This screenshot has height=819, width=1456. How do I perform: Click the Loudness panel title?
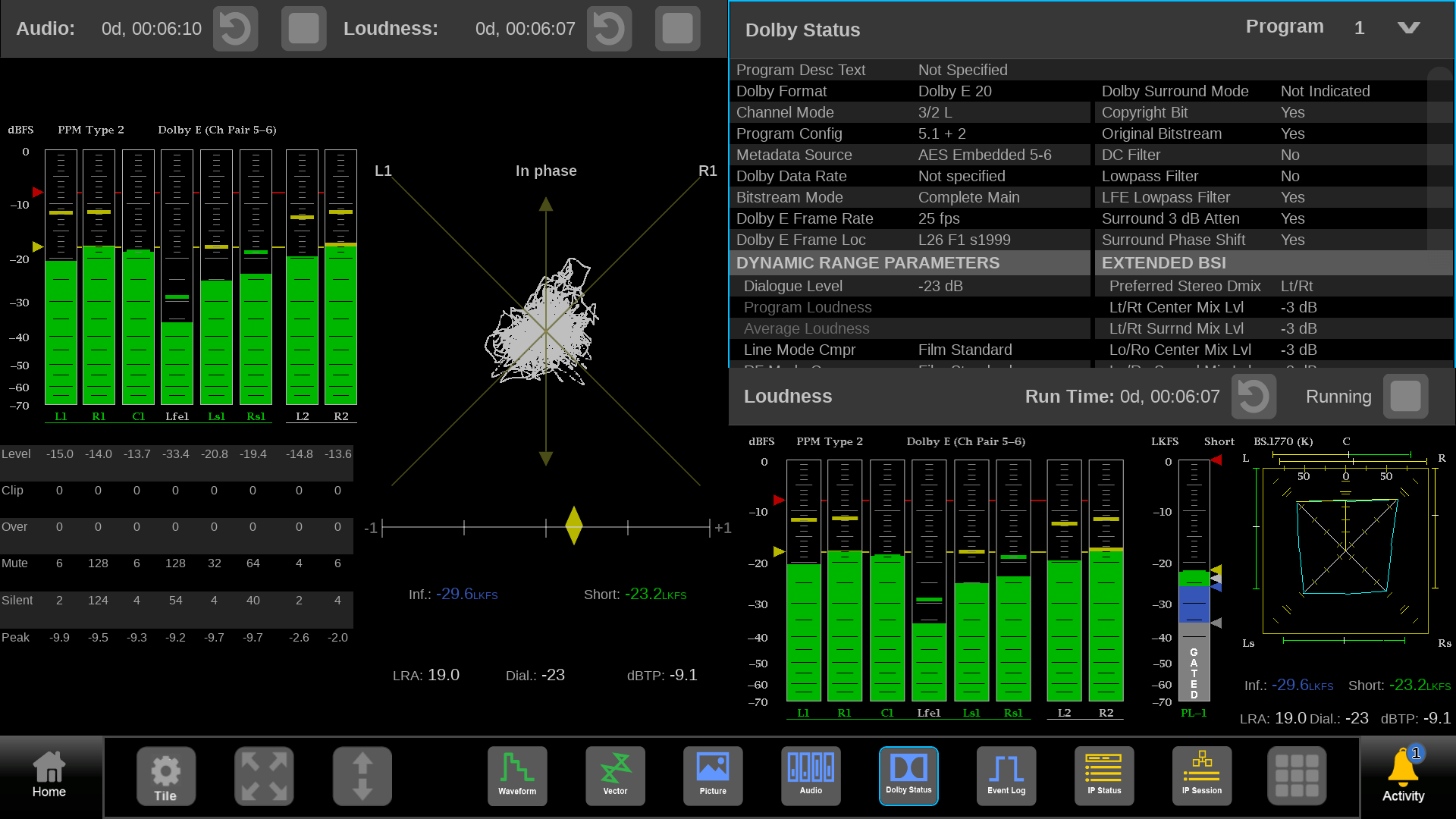pos(788,397)
